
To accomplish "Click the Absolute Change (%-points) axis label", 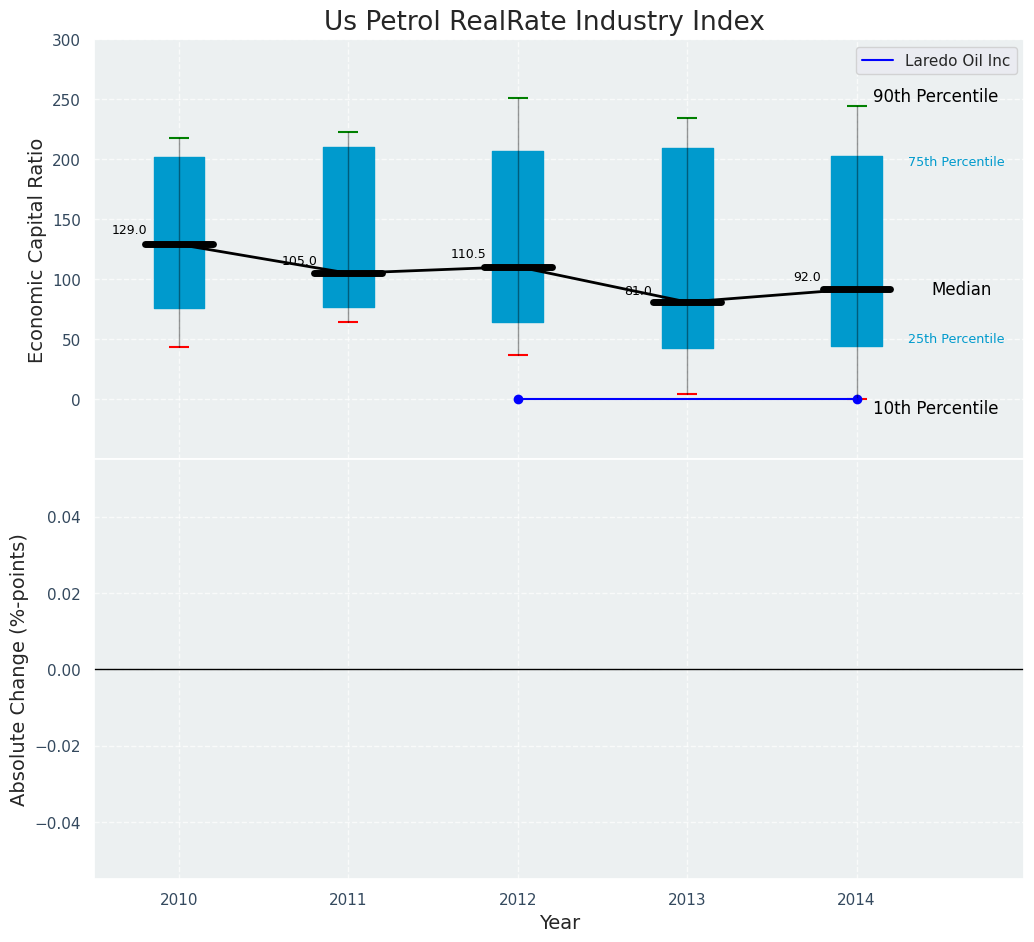I will coord(19,669).
